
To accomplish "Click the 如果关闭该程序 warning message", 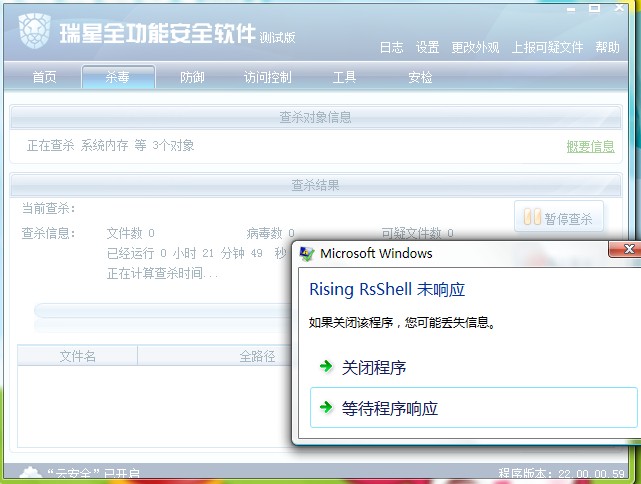I will pos(402,323).
